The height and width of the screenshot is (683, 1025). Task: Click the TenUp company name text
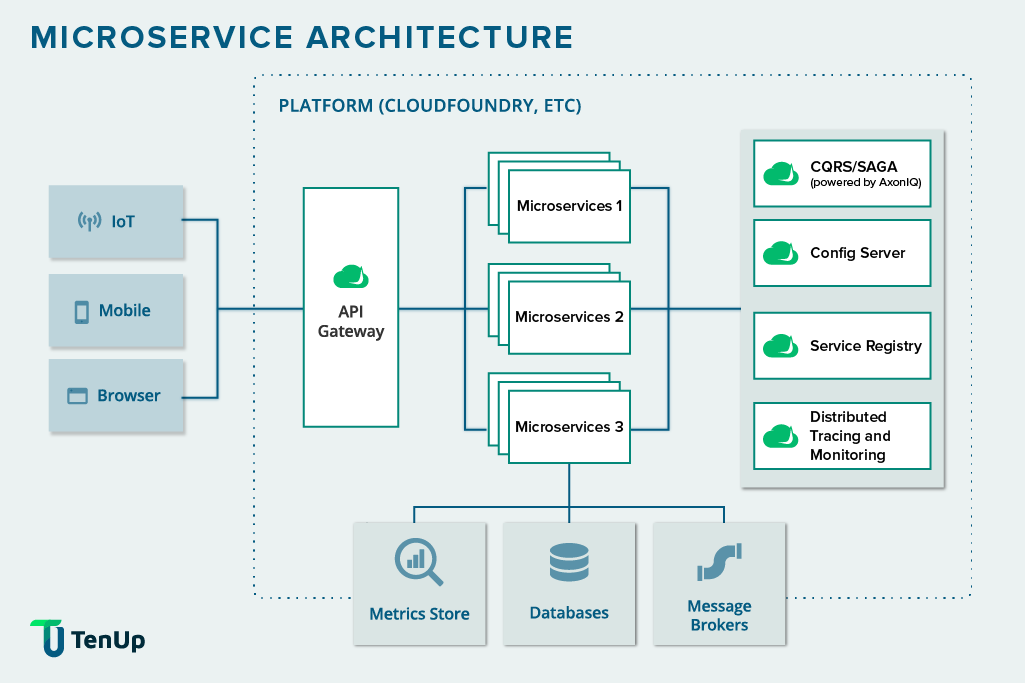pos(105,641)
